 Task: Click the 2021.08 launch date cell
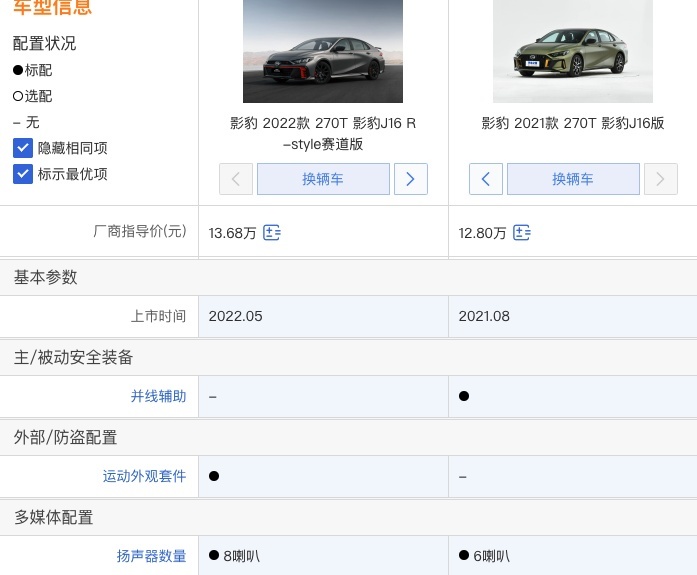point(573,316)
